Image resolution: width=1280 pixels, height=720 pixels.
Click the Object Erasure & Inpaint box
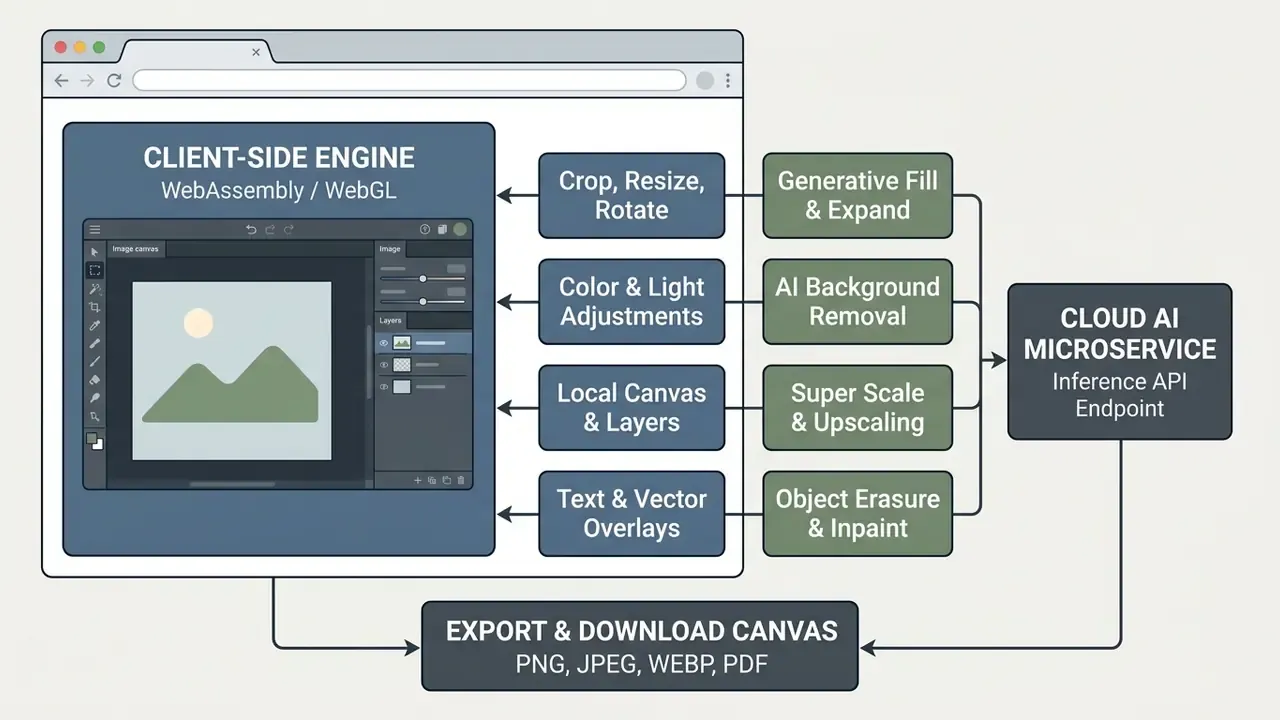tap(857, 513)
